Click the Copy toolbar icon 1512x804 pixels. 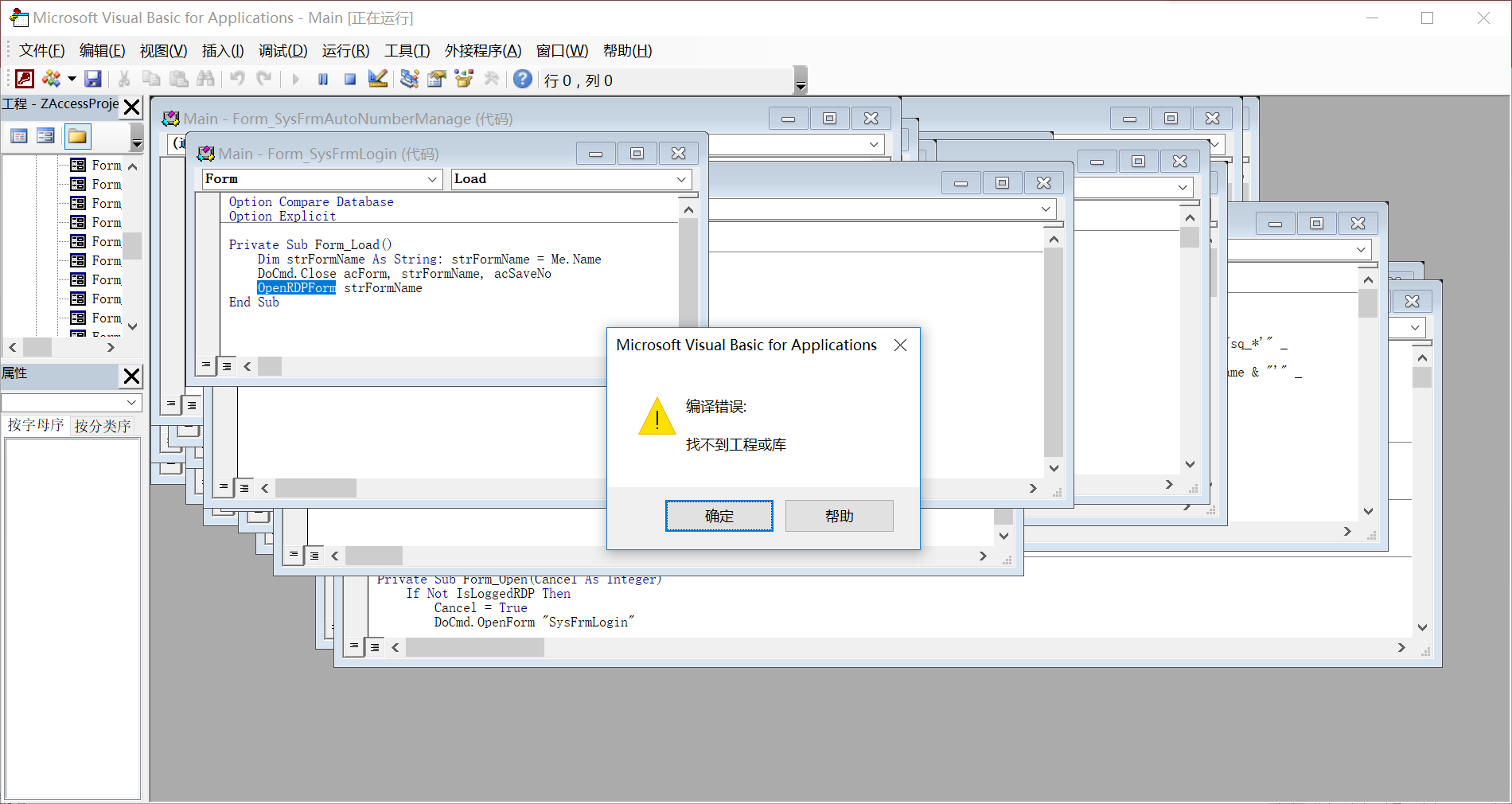151,79
